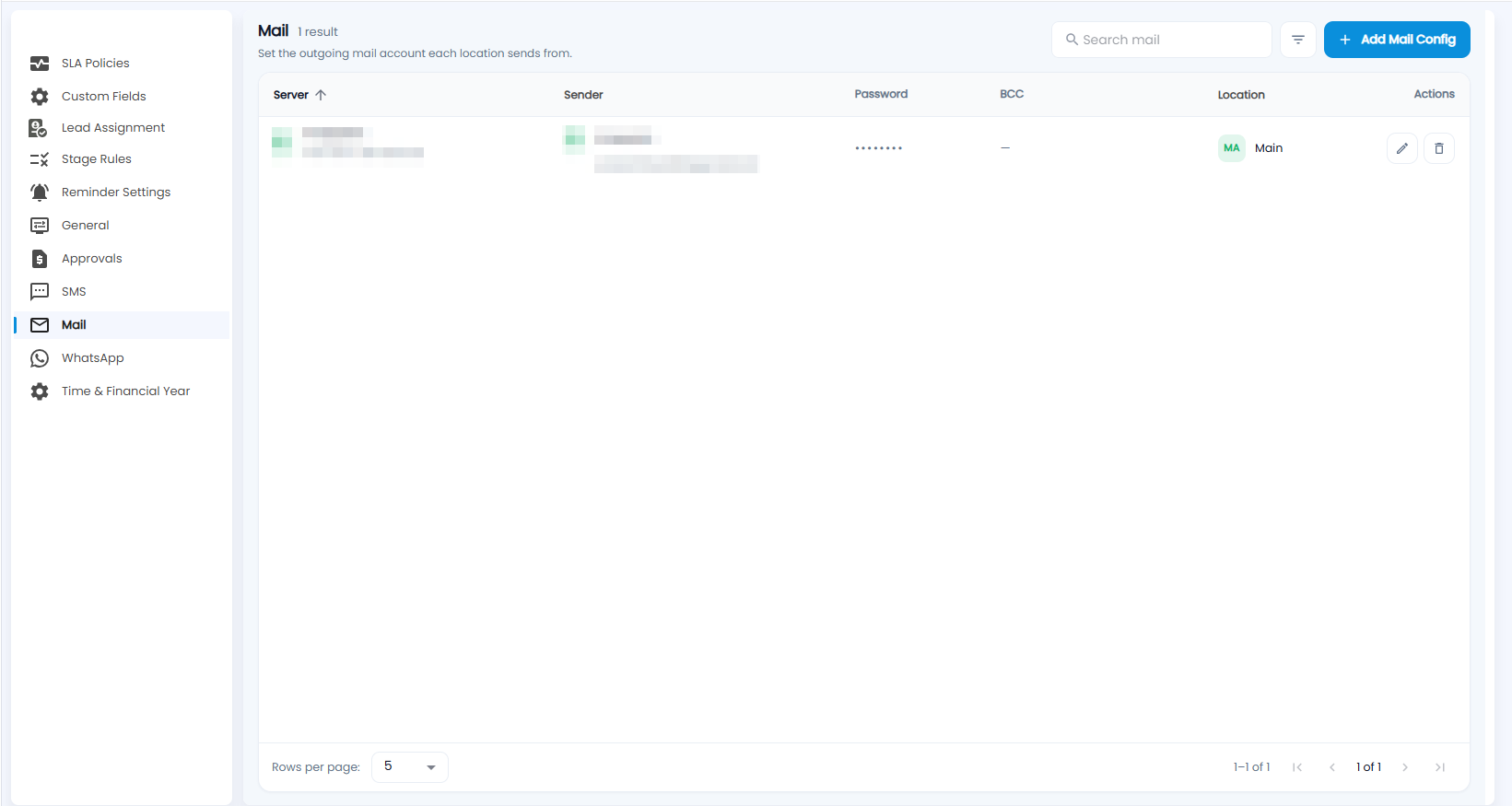Click the magnifier icon in search box
Image resolution: width=1512 pixels, height=806 pixels.
1072,40
